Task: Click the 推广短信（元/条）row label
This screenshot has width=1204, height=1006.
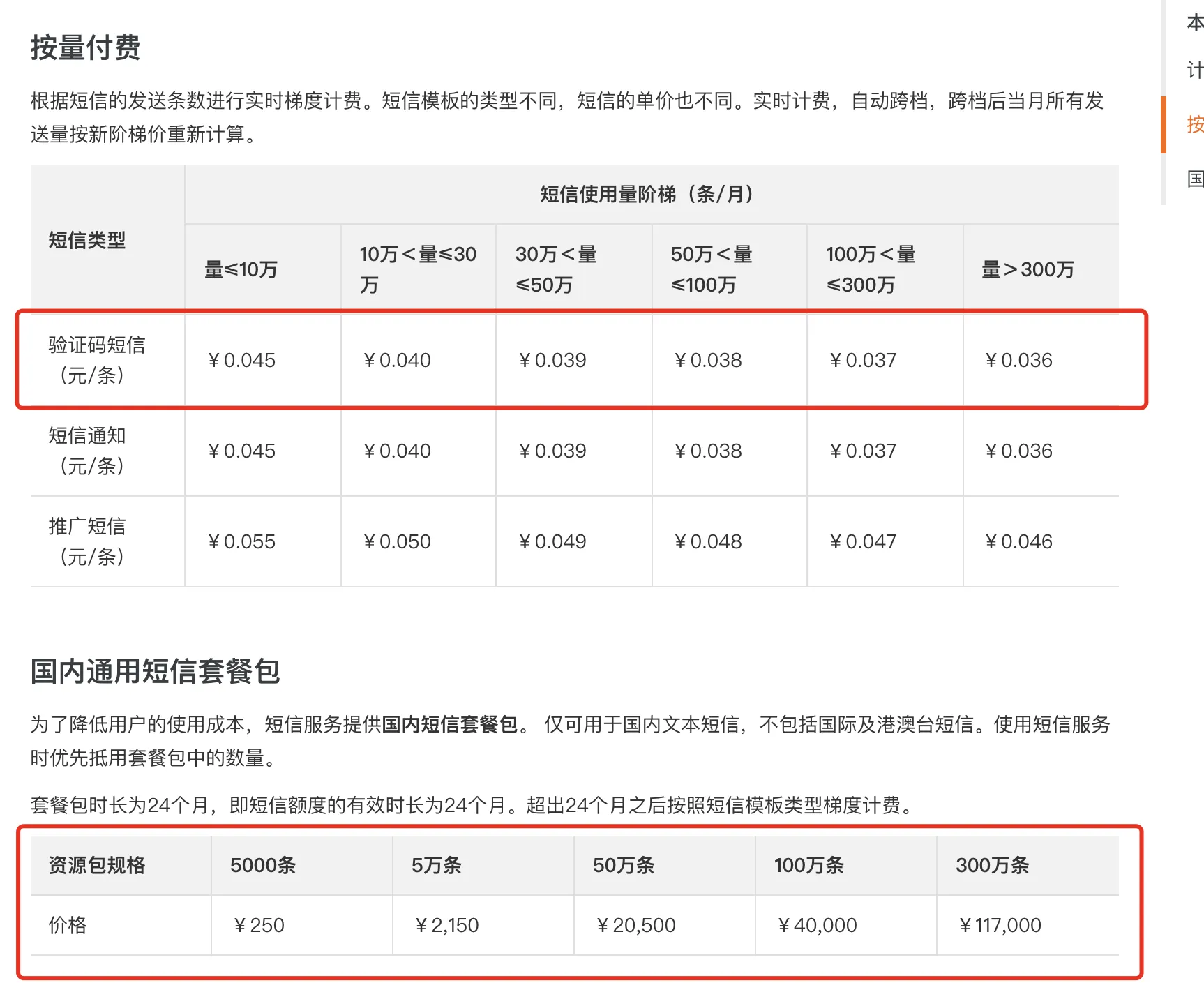Action: 87,541
